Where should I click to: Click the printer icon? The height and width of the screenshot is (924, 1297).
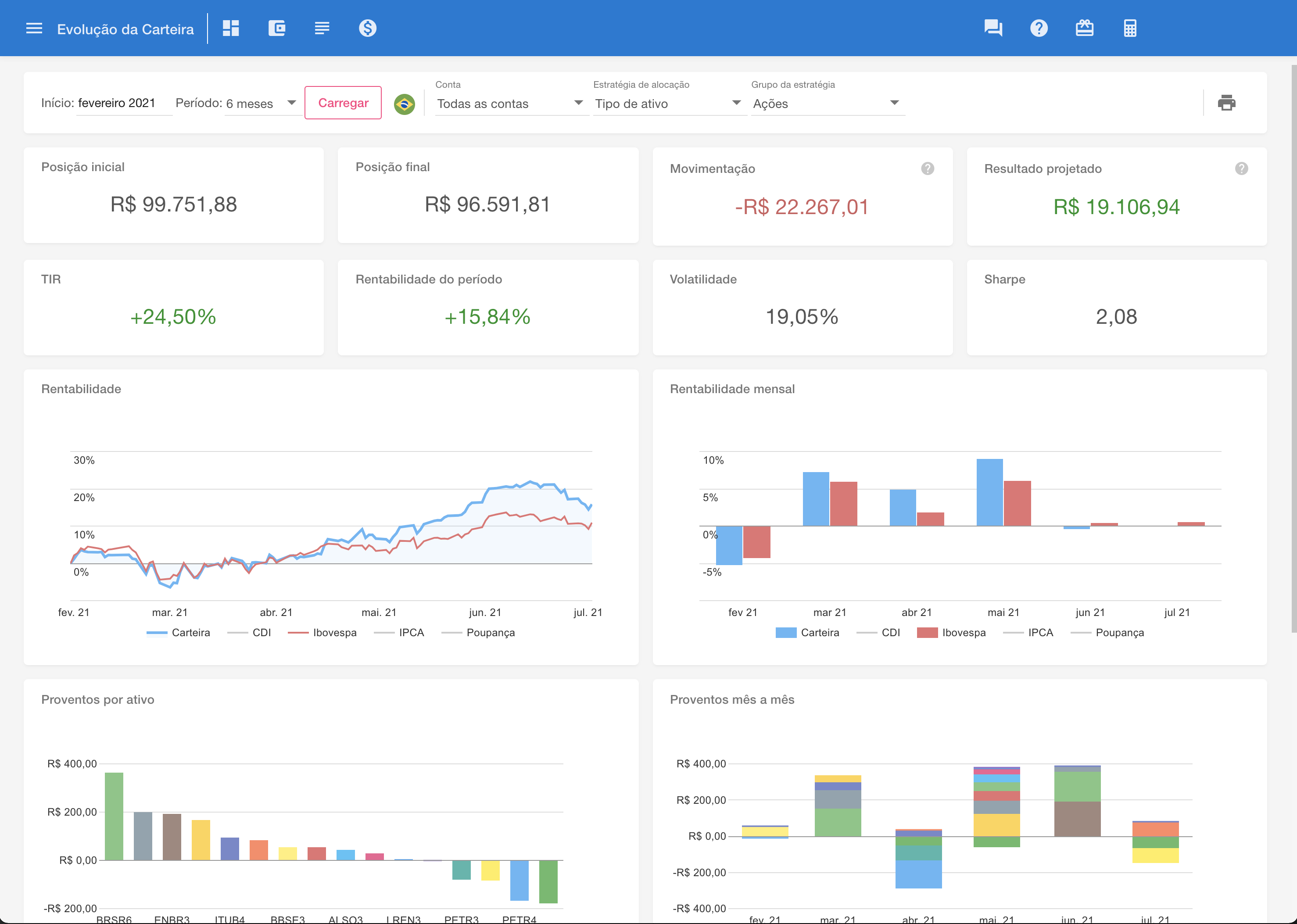1226,103
